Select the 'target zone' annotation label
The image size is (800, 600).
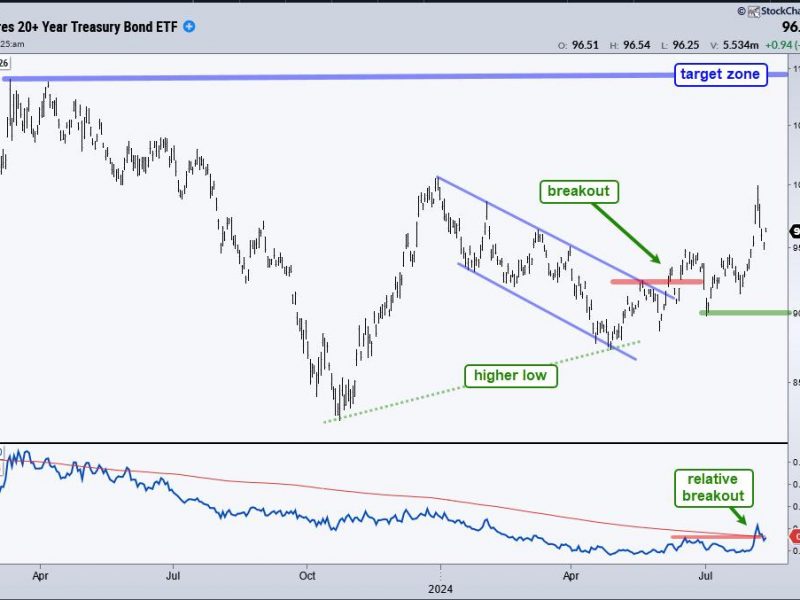(x=720, y=74)
